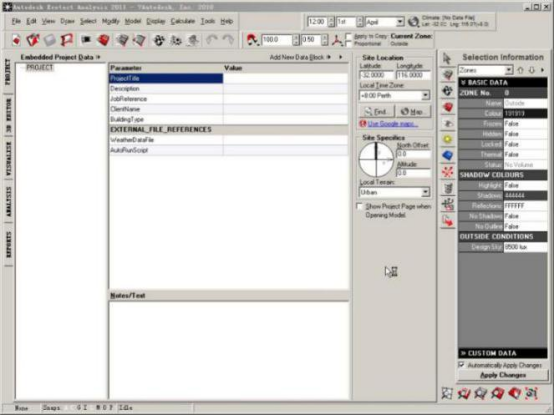Click into the Notes/Text area
Image resolution: width=554 pixels, height=415 pixels.
coord(229,350)
